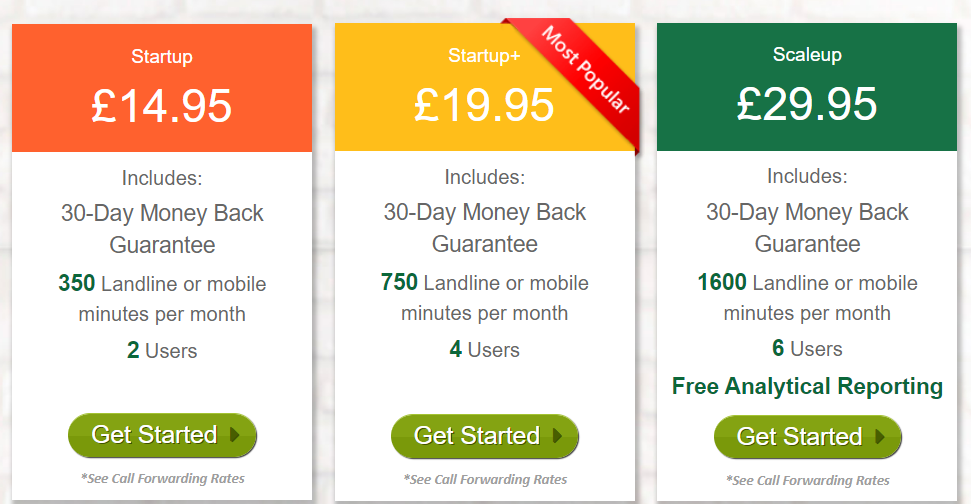This screenshot has width=971, height=504.
Task: Select the green Scaleup £29.95 header
Action: tap(807, 90)
